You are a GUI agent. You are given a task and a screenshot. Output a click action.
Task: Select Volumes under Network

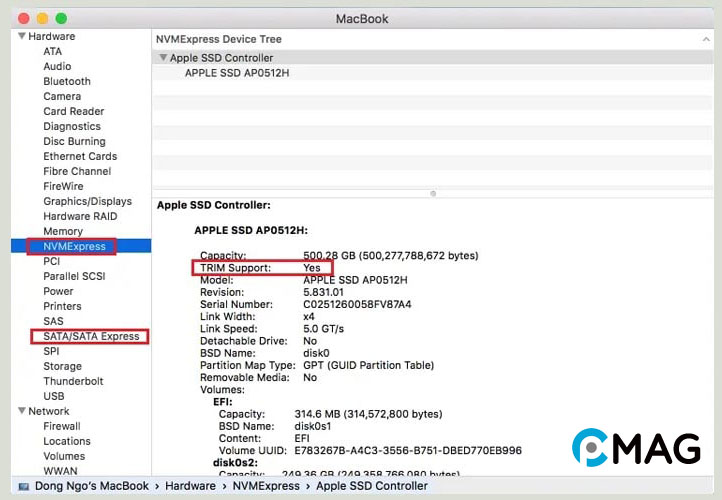(x=64, y=456)
